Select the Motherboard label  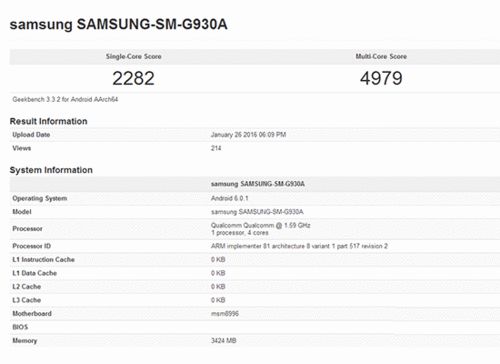(x=32, y=314)
